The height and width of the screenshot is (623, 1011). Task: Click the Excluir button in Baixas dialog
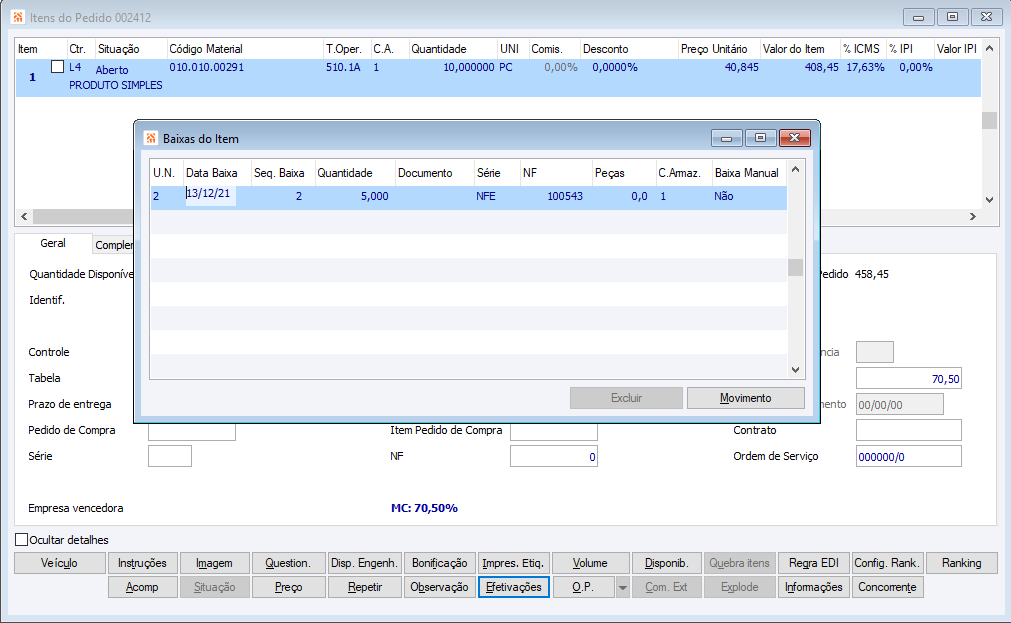pyautogui.click(x=626, y=398)
